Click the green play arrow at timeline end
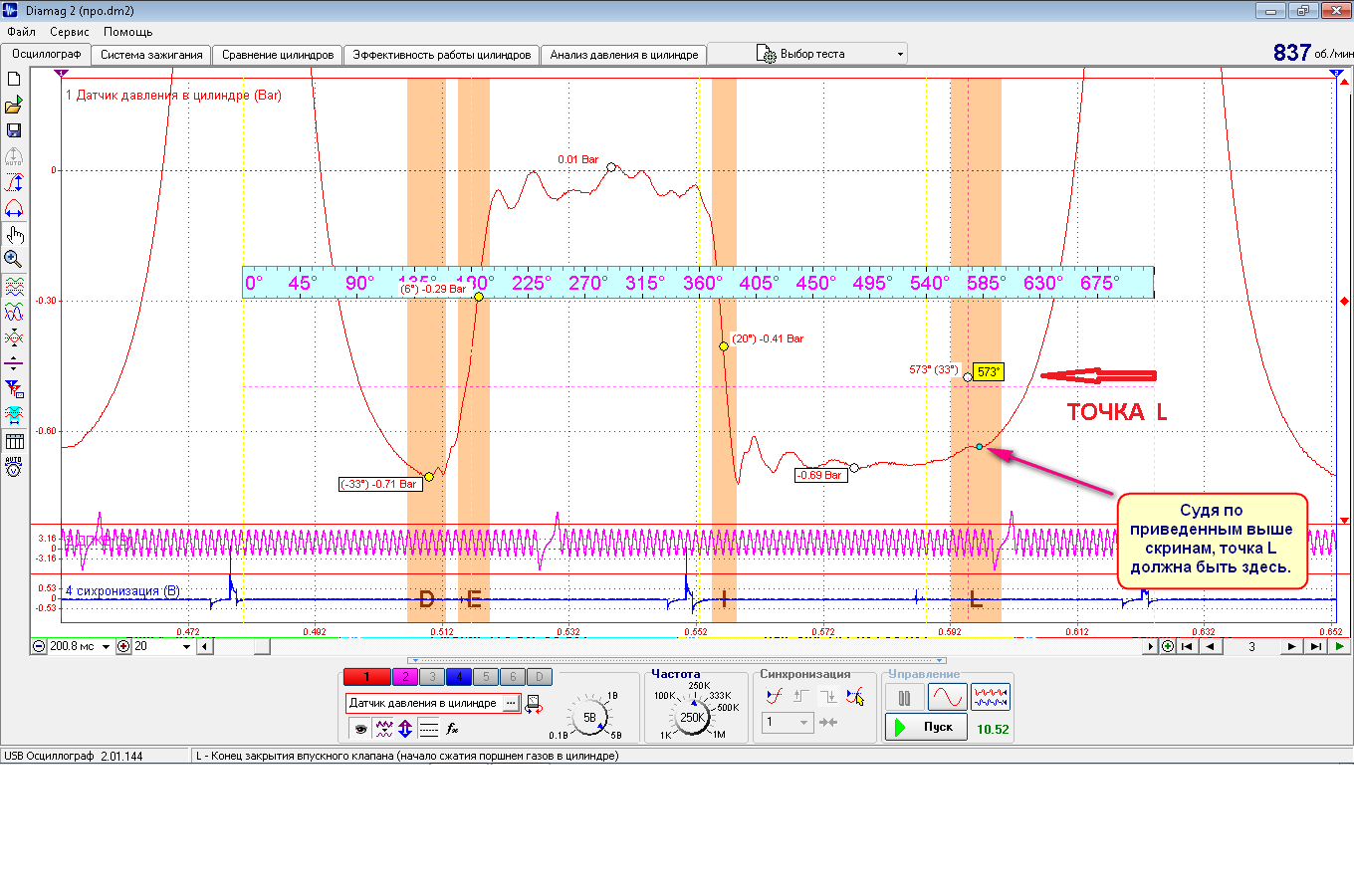The width and height of the screenshot is (1354, 896). pos(1340,647)
